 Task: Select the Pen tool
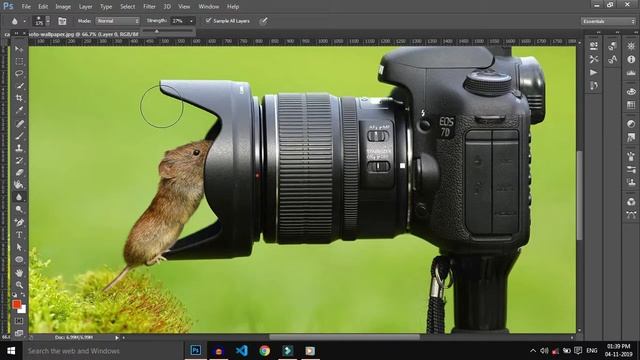[x=19, y=222]
